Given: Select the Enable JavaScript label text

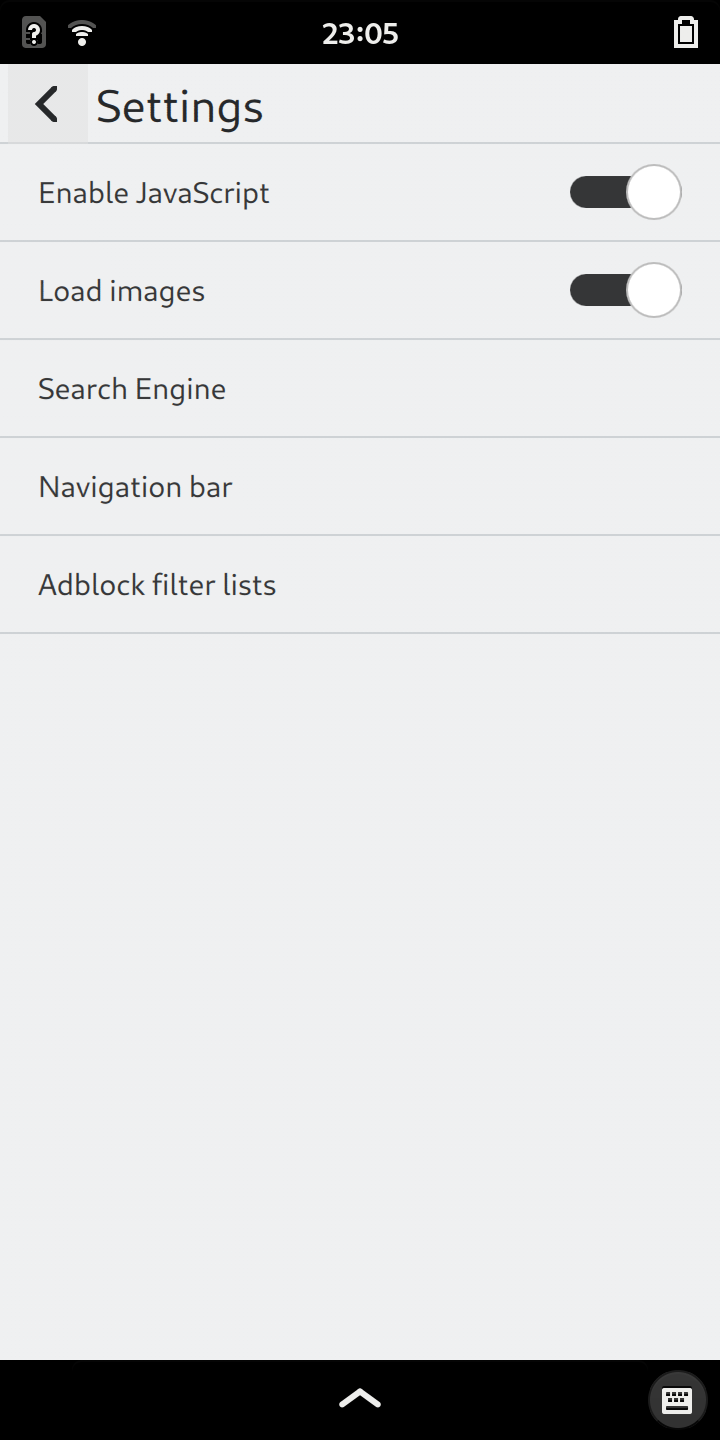Looking at the screenshot, I should pyautogui.click(x=154, y=193).
